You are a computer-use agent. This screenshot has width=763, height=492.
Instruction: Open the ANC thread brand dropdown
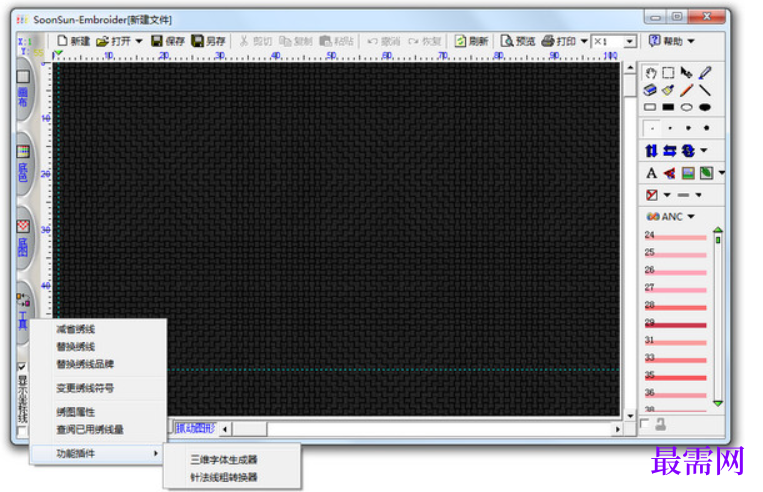[690, 217]
